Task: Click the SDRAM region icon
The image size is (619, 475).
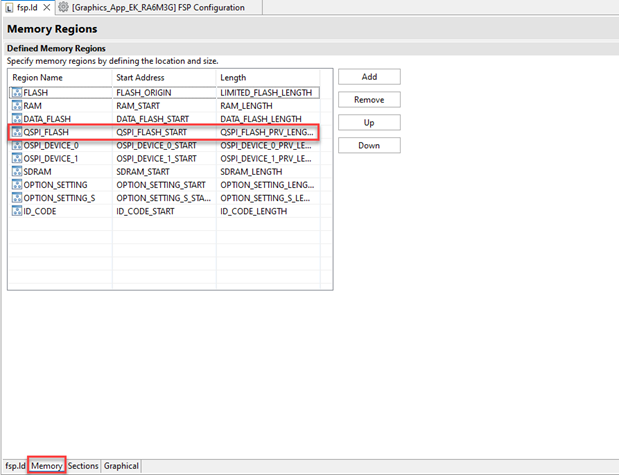Action: coord(16,172)
